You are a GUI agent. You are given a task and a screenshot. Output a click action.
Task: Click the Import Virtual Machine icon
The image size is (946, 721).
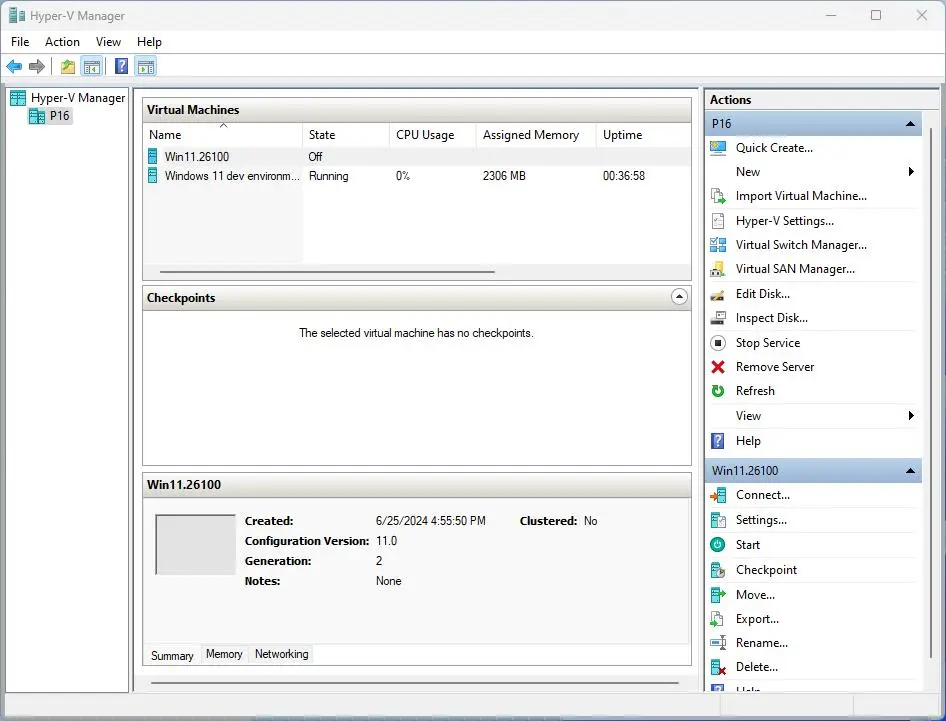tap(718, 196)
